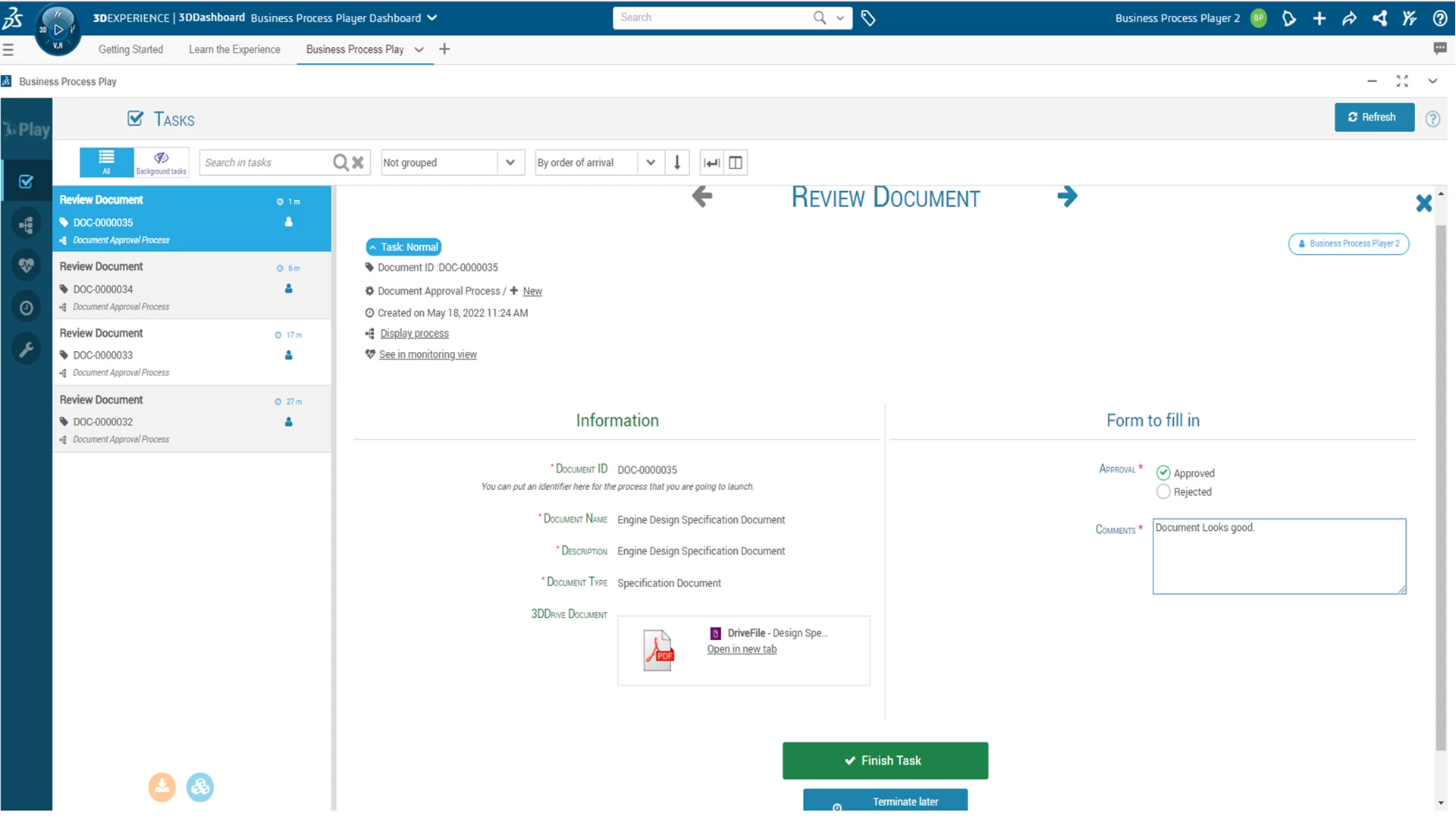Select the All tasks list view icon
This screenshot has height=819, width=1456.
click(105, 162)
